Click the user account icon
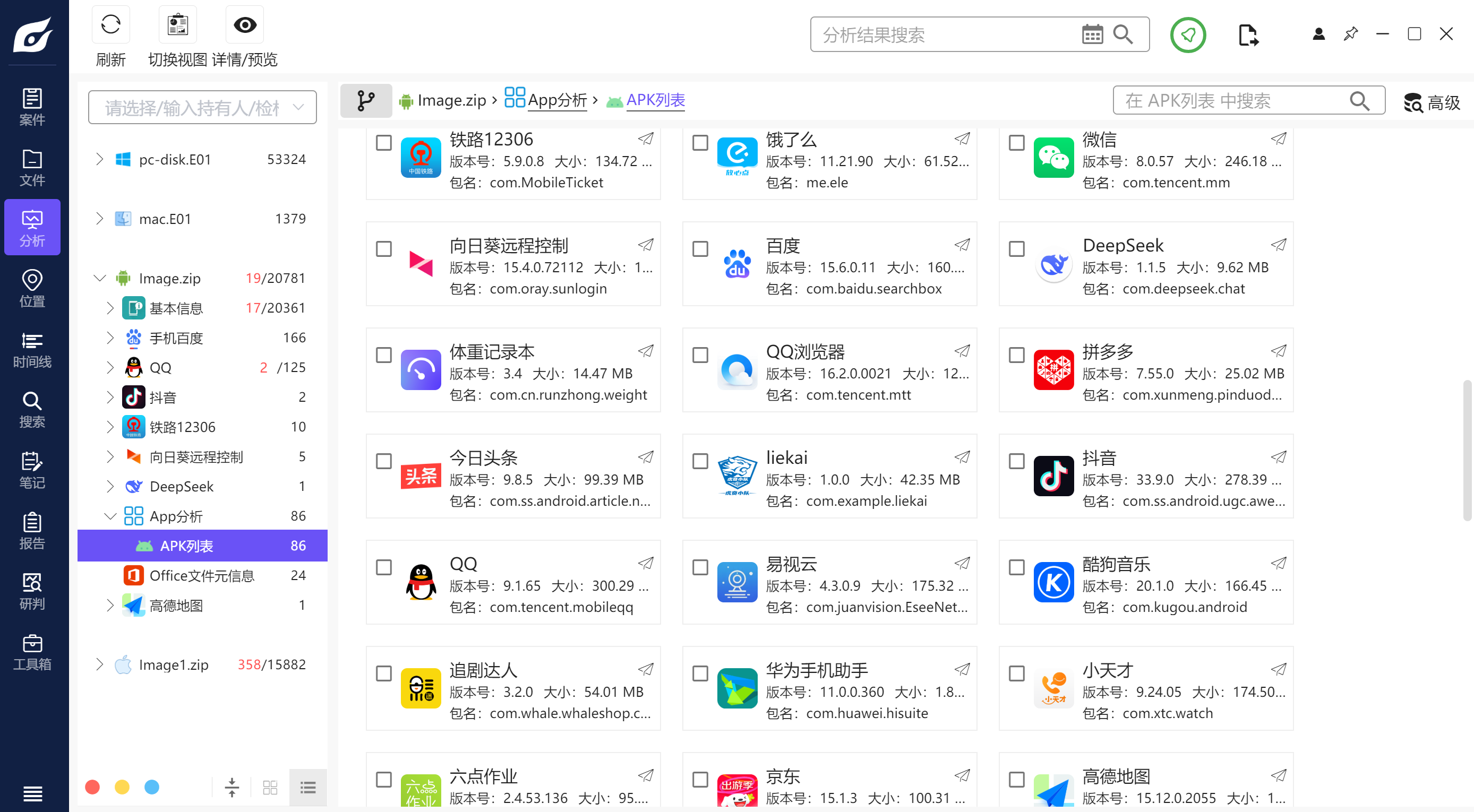The image size is (1474, 812). (x=1318, y=34)
